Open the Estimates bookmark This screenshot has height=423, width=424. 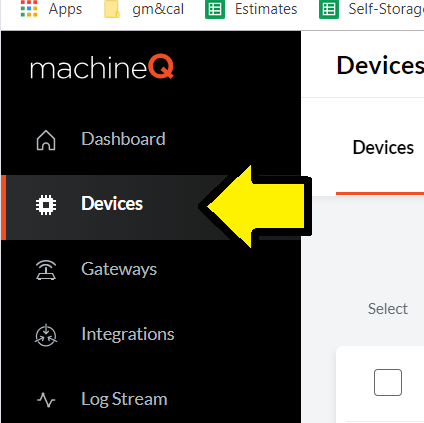(x=266, y=9)
